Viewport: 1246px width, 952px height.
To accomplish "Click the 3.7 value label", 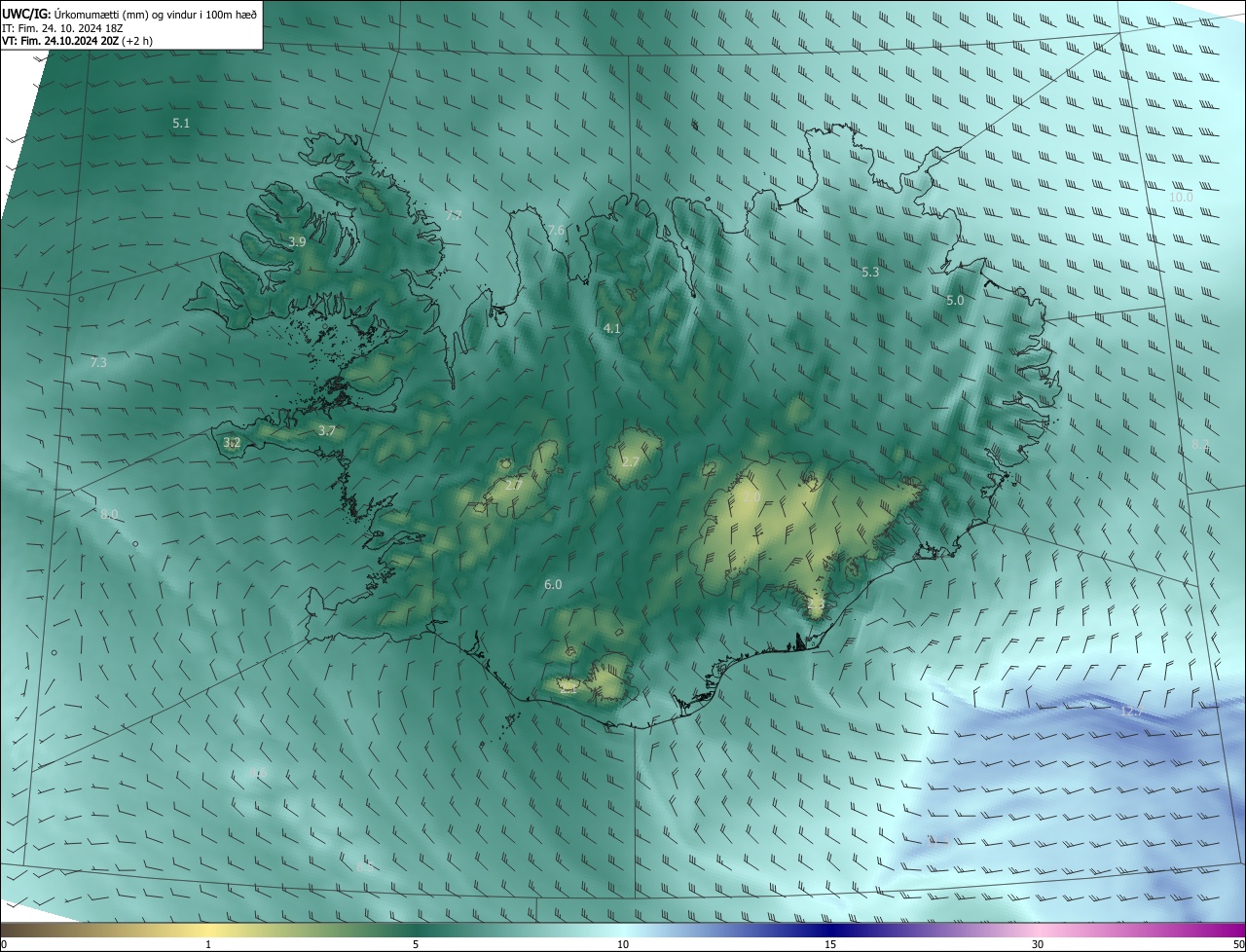I will pyautogui.click(x=326, y=430).
